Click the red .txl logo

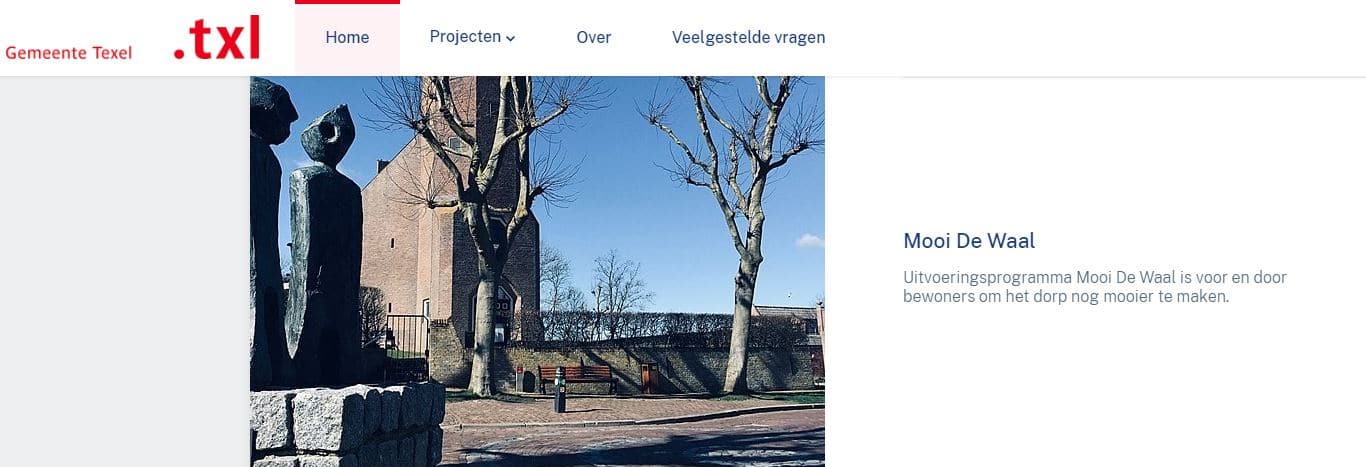(216, 38)
